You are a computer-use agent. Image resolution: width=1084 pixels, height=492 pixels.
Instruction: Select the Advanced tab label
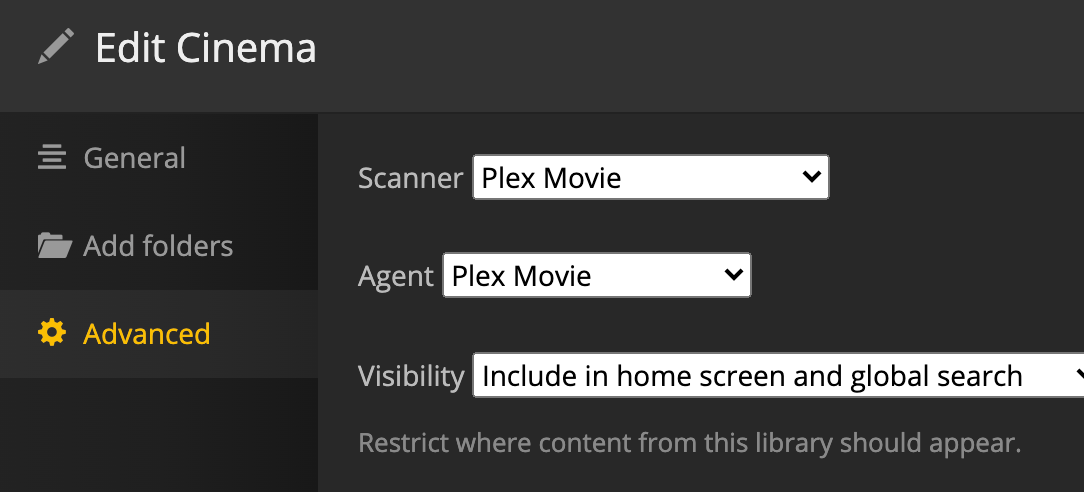146,333
